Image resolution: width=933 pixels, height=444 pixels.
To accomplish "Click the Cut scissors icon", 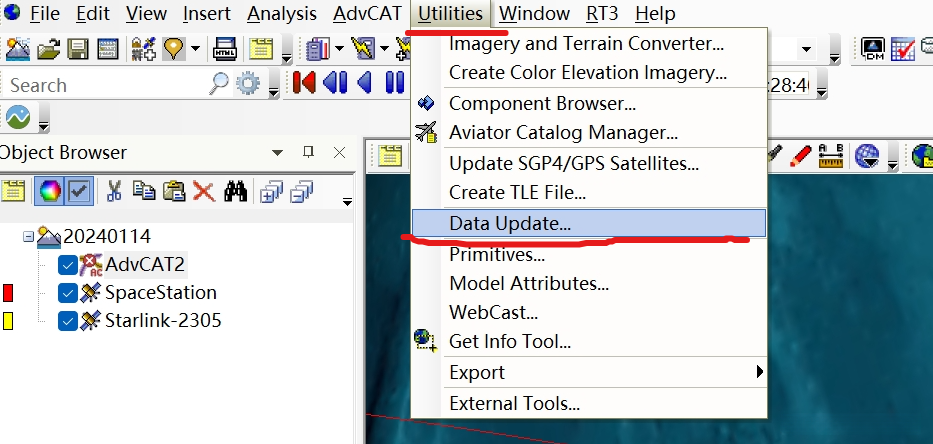I will pos(114,192).
